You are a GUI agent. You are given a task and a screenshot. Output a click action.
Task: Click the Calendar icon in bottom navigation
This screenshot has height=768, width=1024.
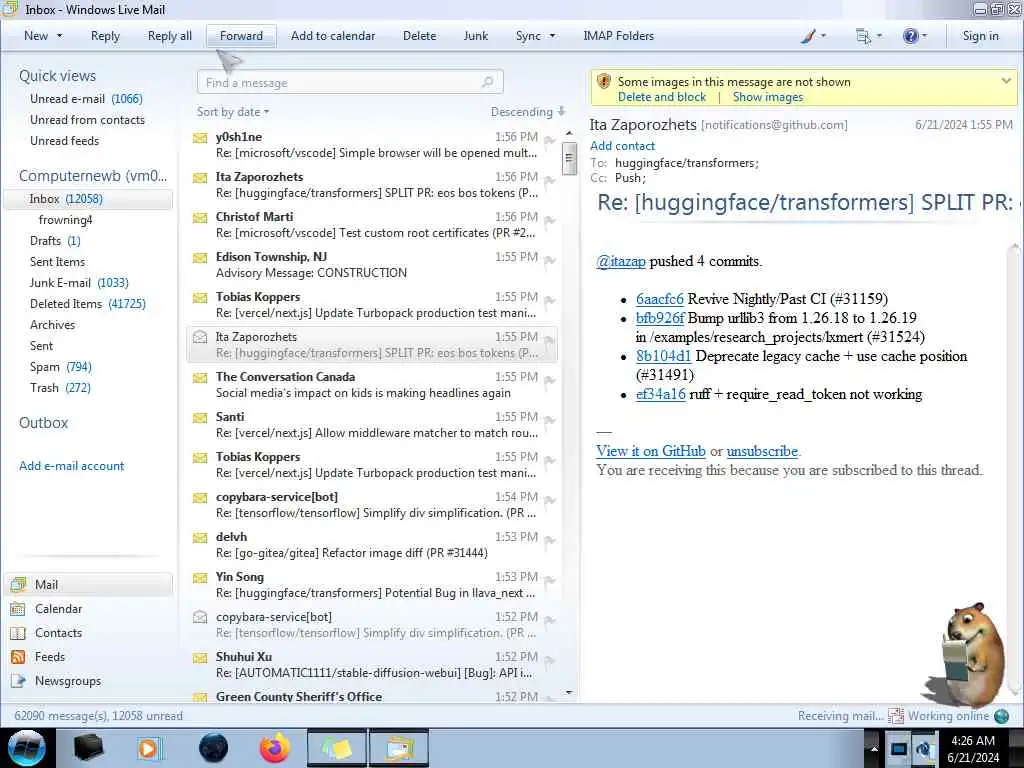(18, 609)
